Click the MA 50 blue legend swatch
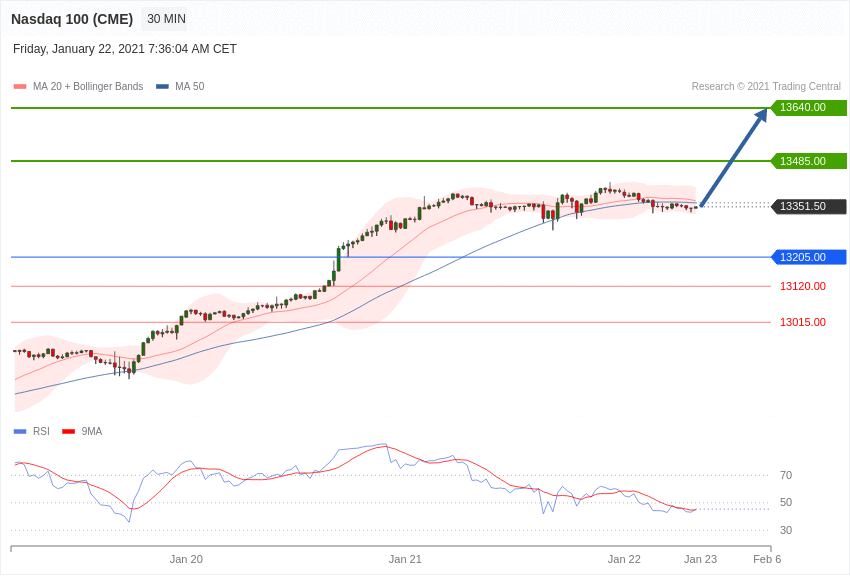Viewport: 850px width, 576px height. pos(162,86)
